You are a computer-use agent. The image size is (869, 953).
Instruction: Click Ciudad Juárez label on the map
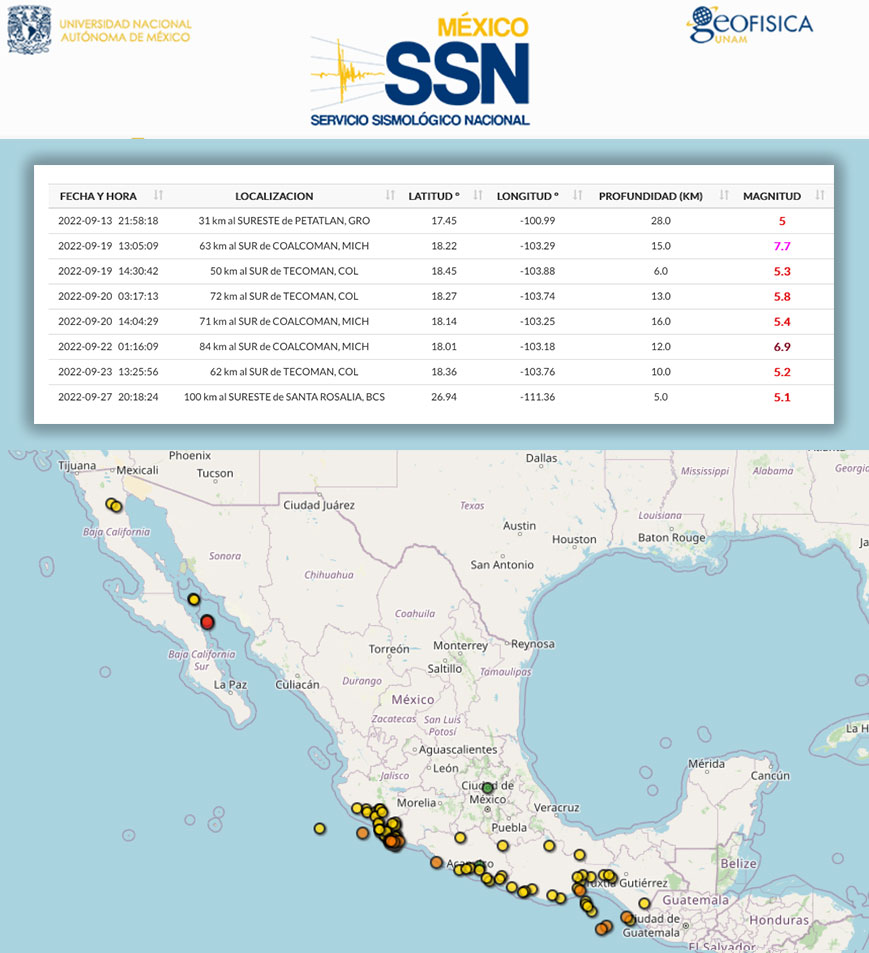point(319,505)
